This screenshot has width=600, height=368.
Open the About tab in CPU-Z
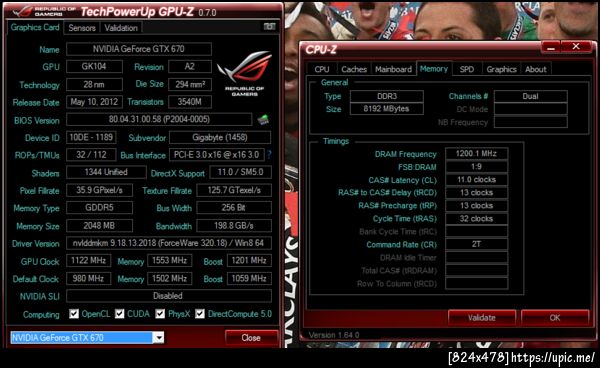point(536,69)
